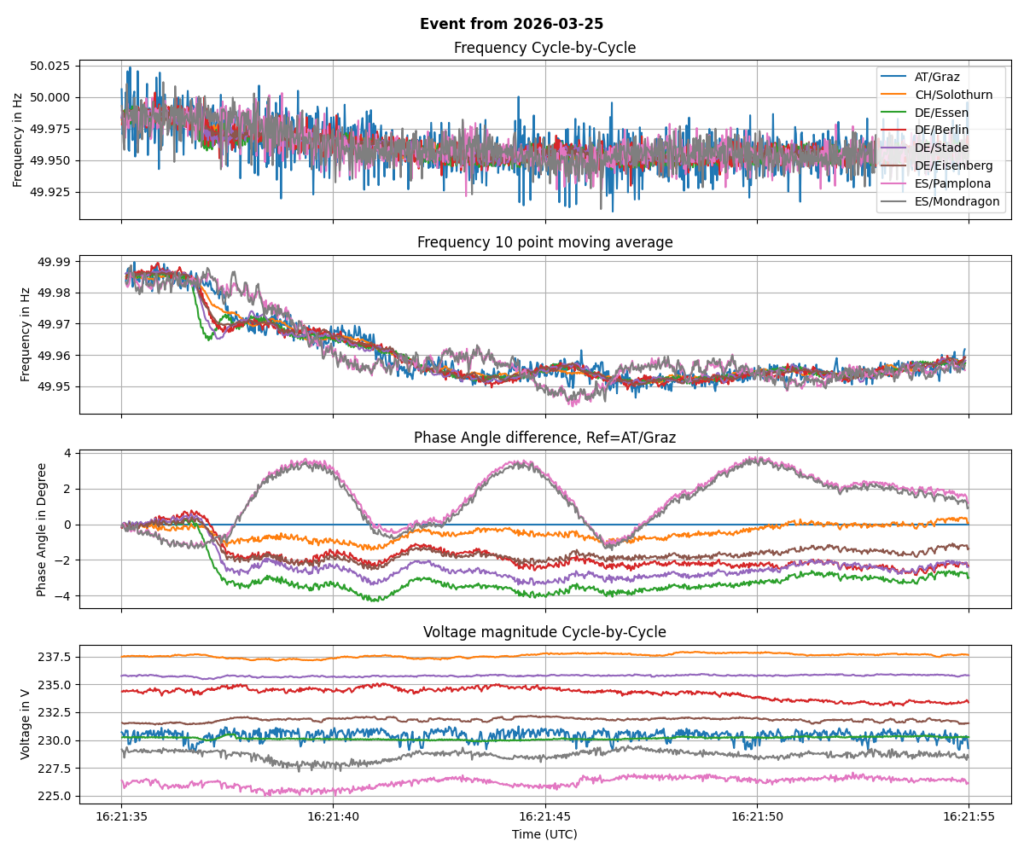
Task: Click the 16:21:35 time tick label
Action: 122,816
